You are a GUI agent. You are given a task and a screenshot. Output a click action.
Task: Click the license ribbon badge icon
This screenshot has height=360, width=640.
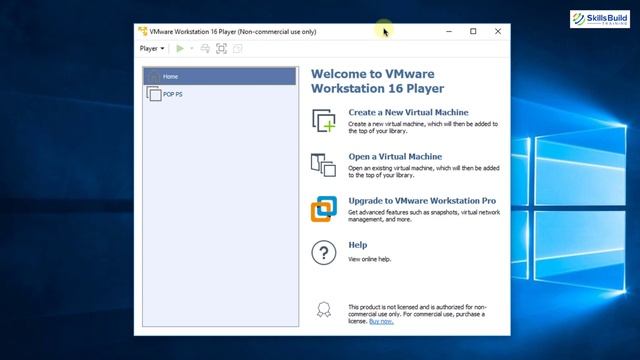[324, 309]
